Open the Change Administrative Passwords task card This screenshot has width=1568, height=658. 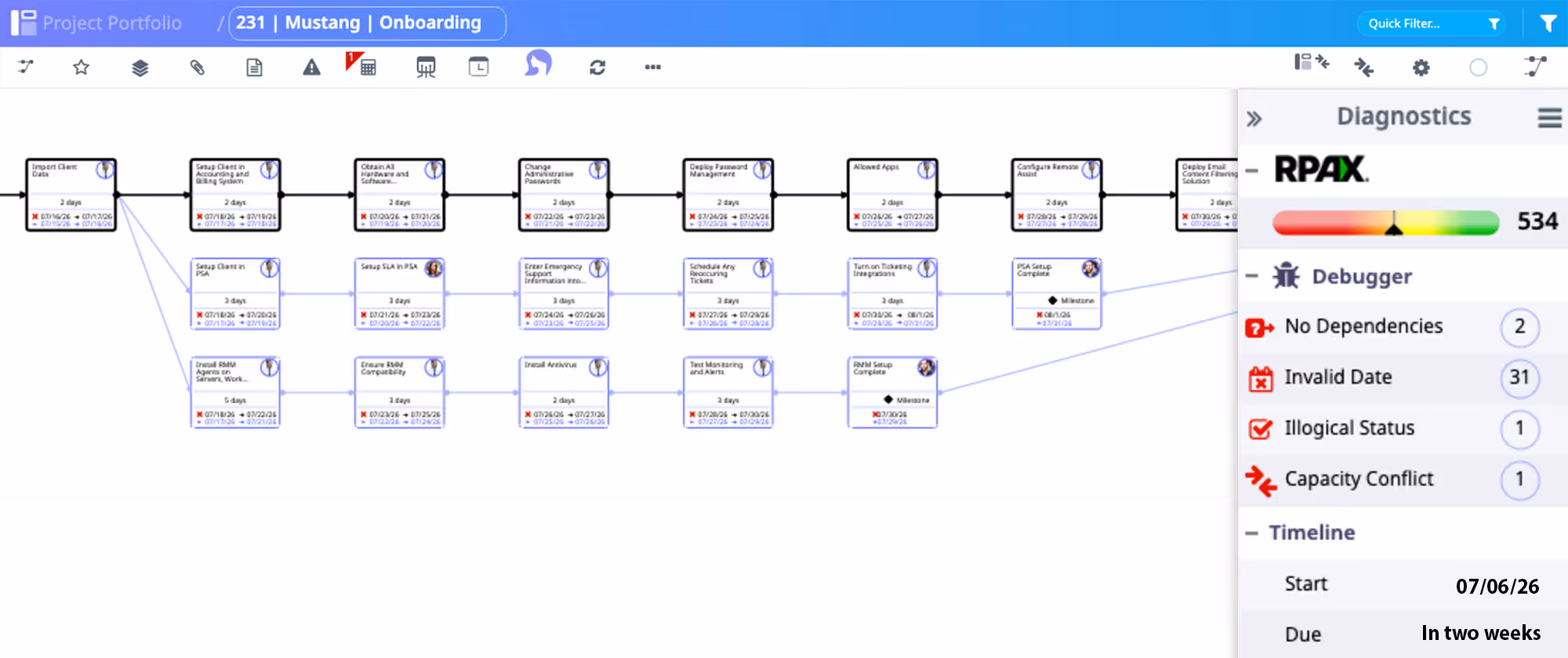click(564, 194)
